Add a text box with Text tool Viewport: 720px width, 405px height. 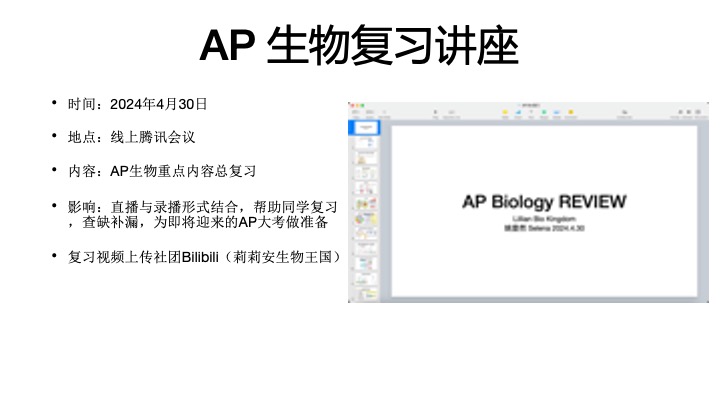point(532,113)
